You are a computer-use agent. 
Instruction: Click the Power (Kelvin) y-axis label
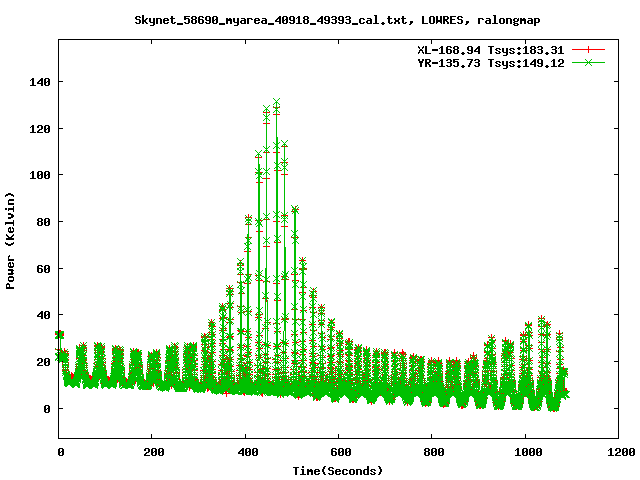10,241
